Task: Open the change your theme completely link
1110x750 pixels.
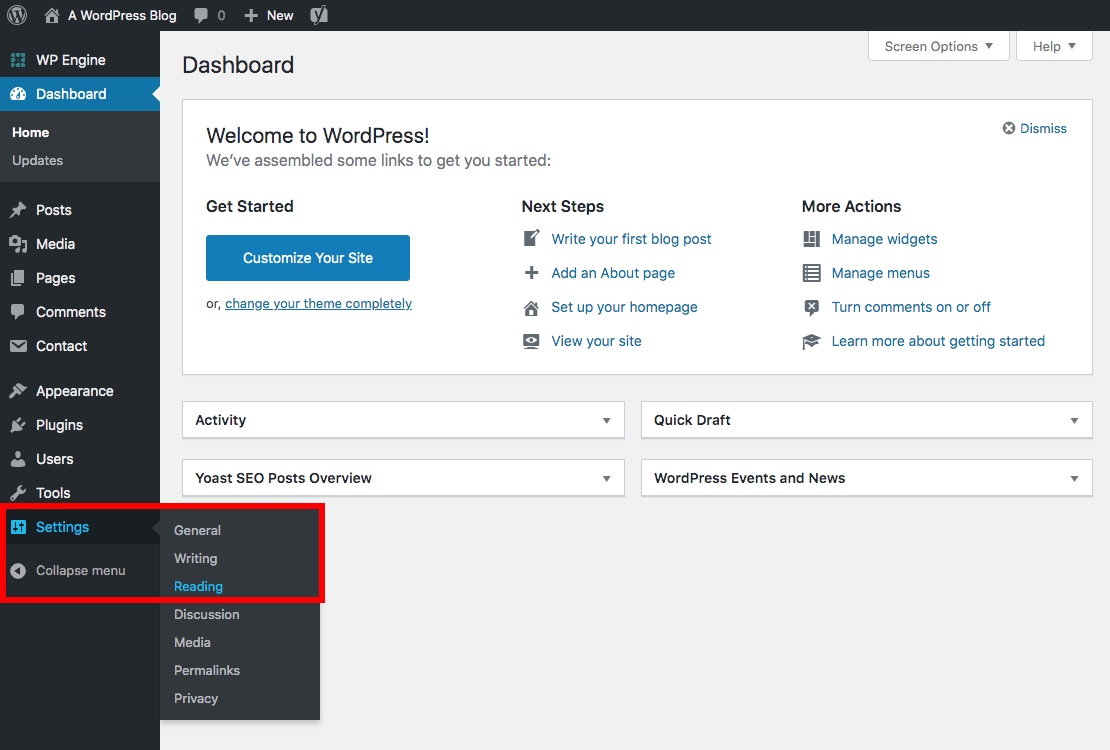Action: click(318, 303)
